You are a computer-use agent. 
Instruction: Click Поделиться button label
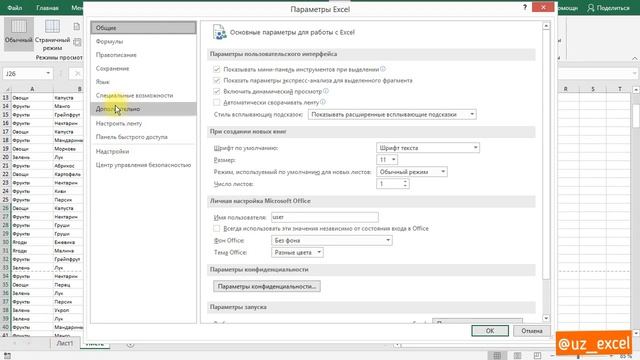[x=613, y=8]
